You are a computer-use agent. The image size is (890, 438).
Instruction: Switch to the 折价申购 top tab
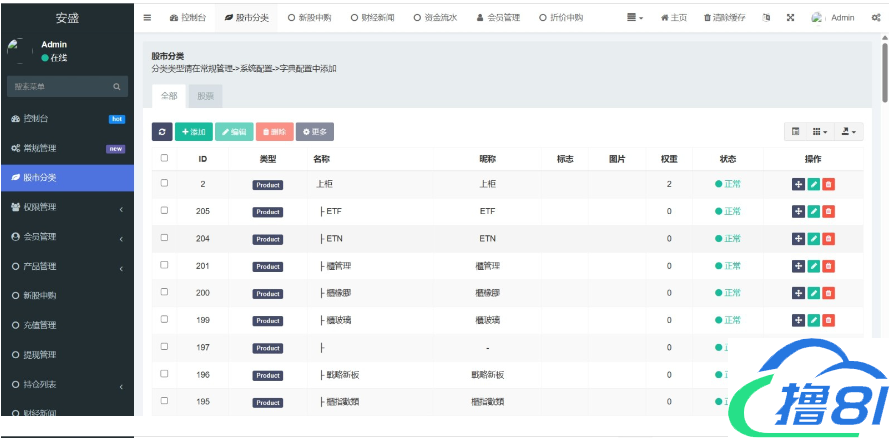561,18
